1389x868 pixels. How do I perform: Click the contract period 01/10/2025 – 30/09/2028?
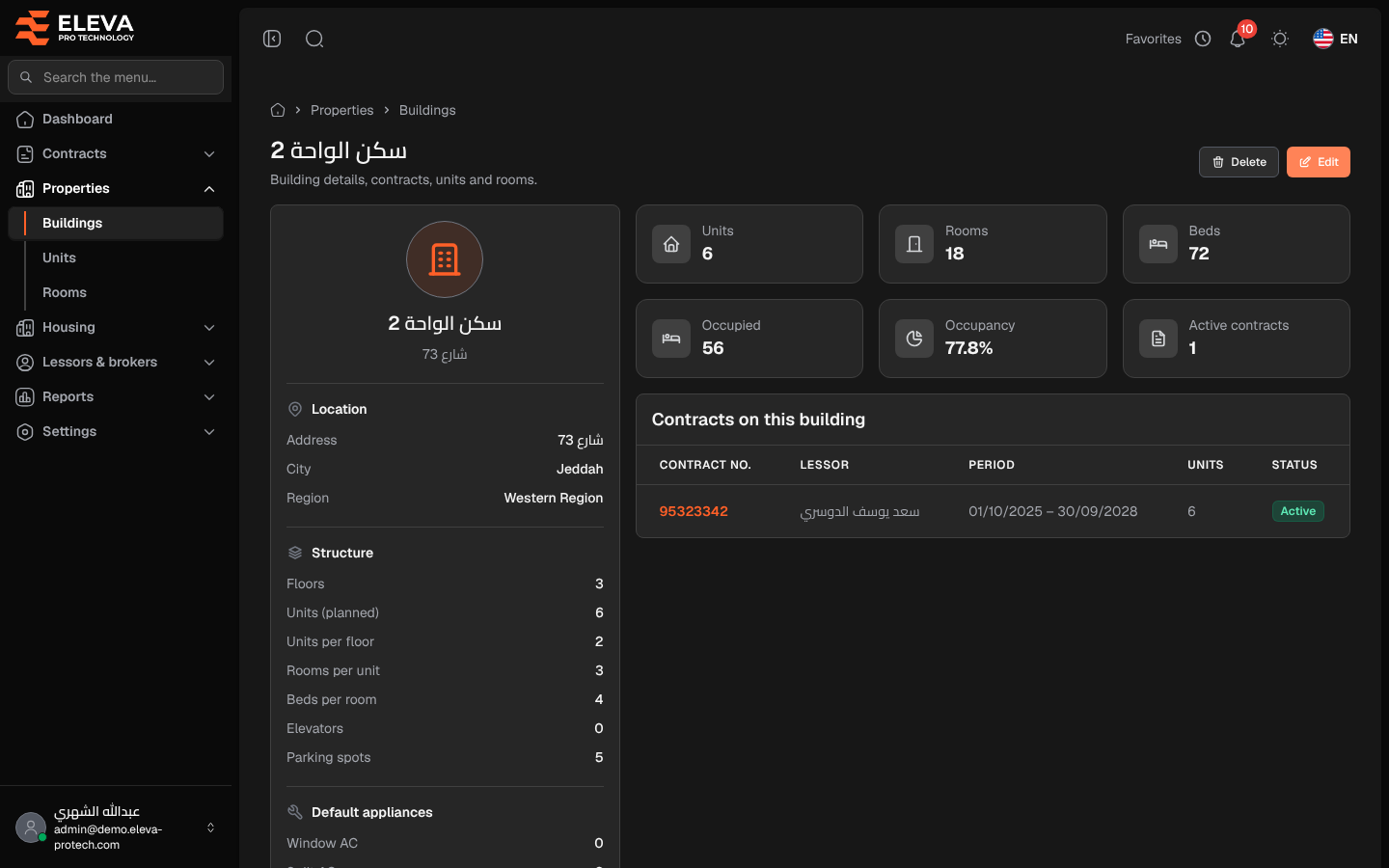coord(1052,511)
